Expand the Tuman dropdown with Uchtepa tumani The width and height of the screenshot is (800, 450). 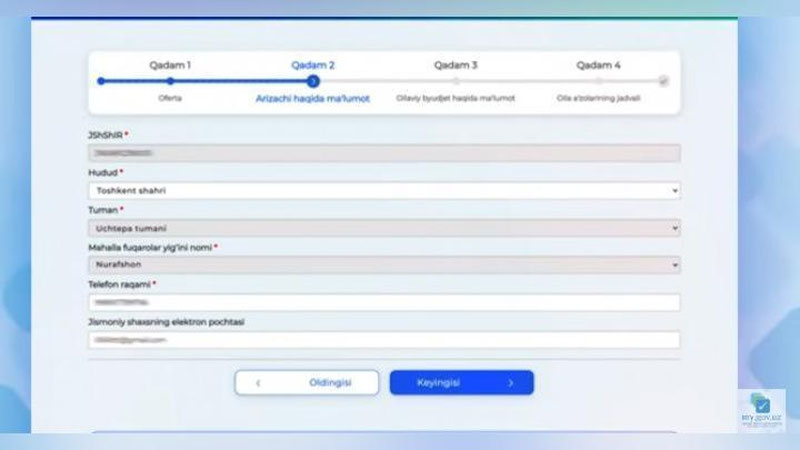384,228
